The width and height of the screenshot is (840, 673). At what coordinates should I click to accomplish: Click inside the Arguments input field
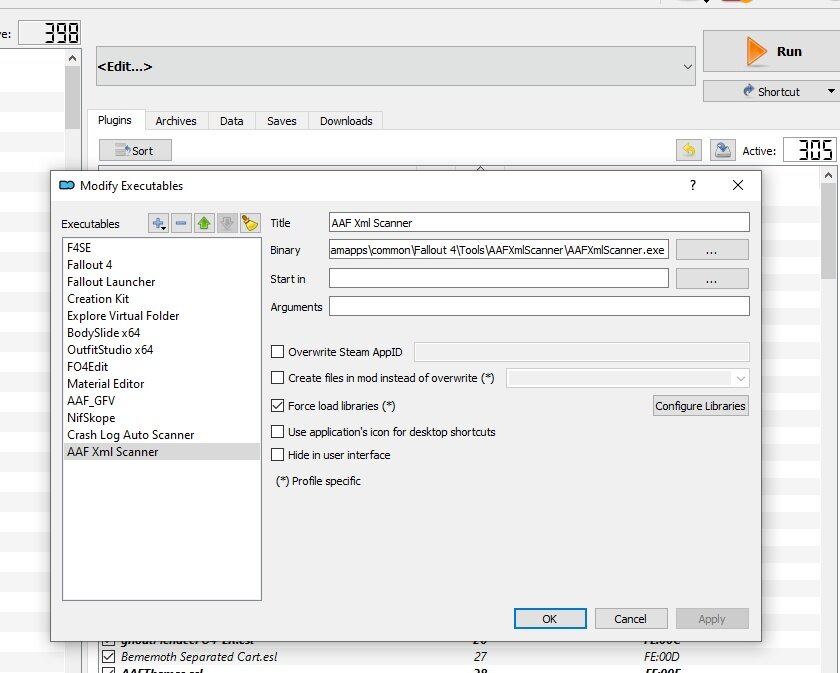539,307
